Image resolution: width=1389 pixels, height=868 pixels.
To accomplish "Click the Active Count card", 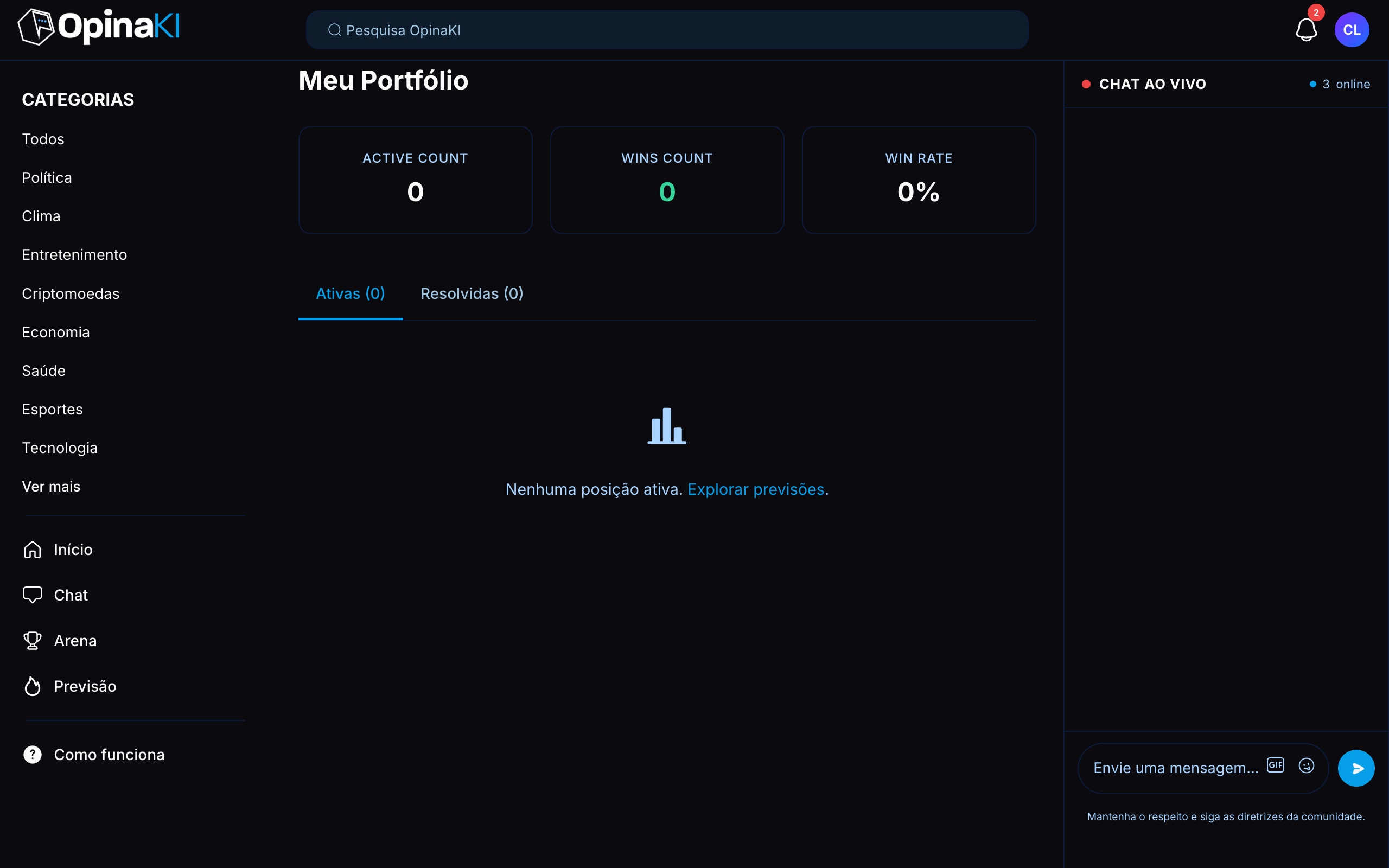I will 416,180.
